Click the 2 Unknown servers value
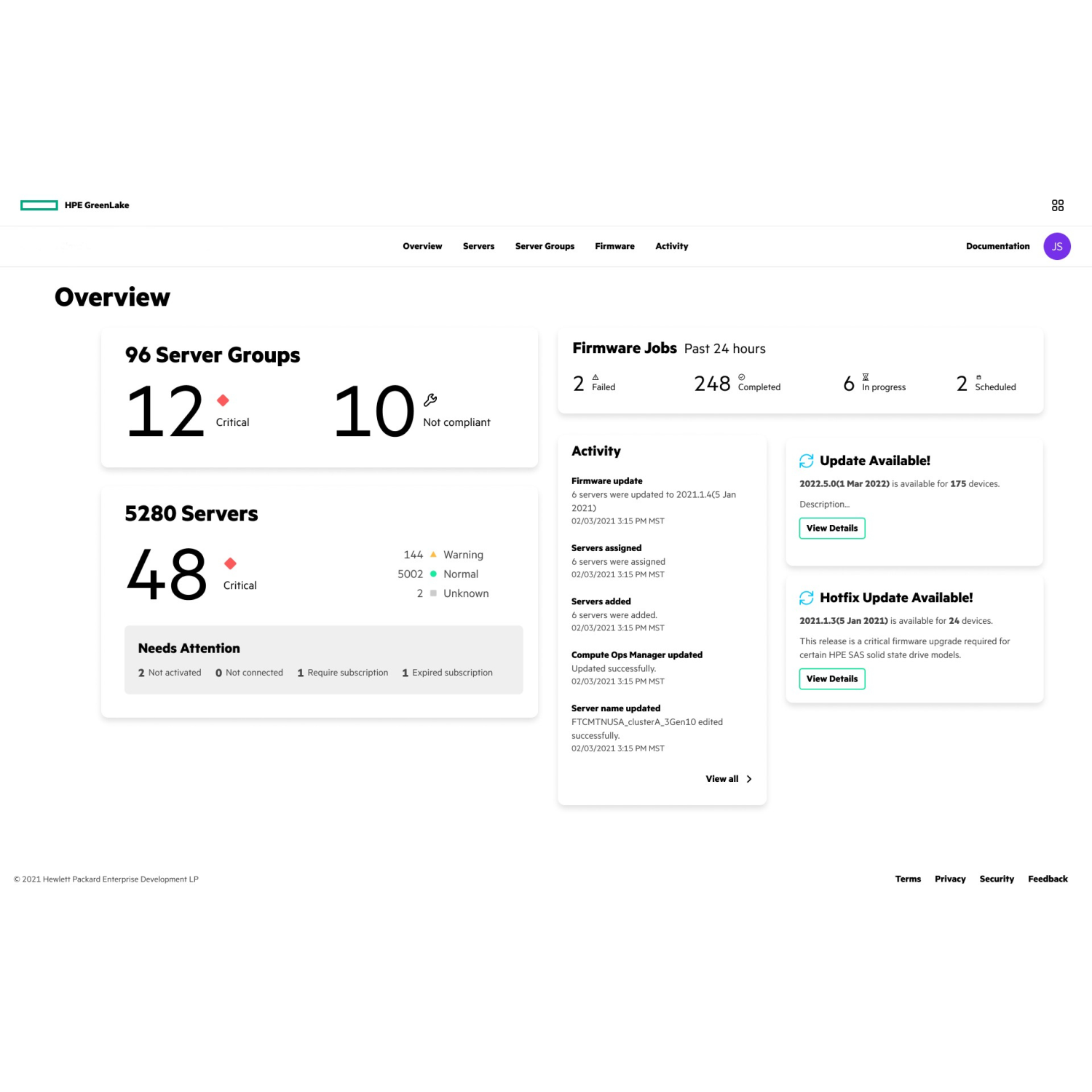The width and height of the screenshot is (1092, 1092). pyautogui.click(x=419, y=593)
